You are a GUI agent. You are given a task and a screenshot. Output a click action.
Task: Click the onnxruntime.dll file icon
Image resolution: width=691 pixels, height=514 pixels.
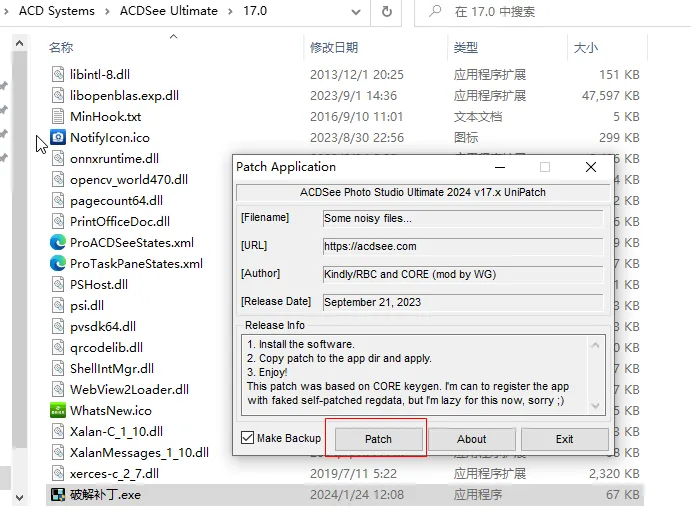(58, 159)
